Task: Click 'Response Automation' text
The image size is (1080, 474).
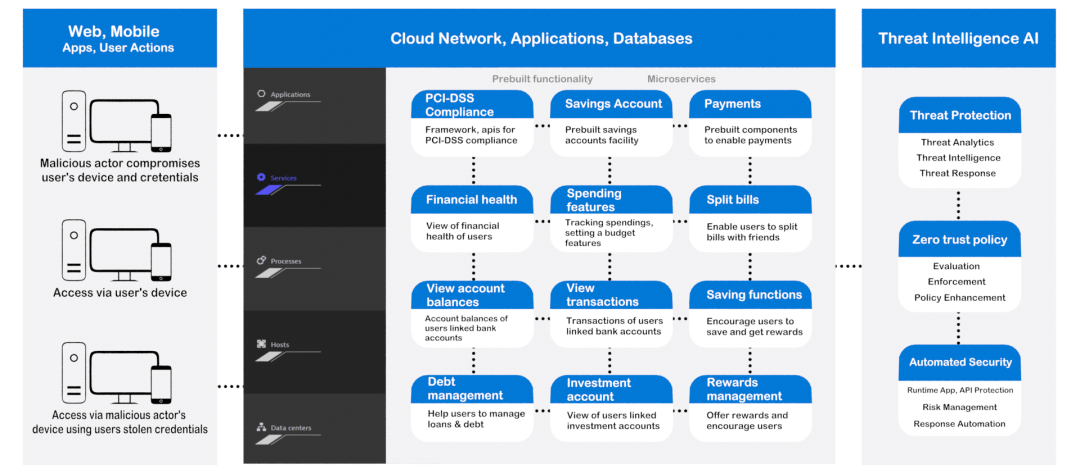Action: tap(959, 424)
